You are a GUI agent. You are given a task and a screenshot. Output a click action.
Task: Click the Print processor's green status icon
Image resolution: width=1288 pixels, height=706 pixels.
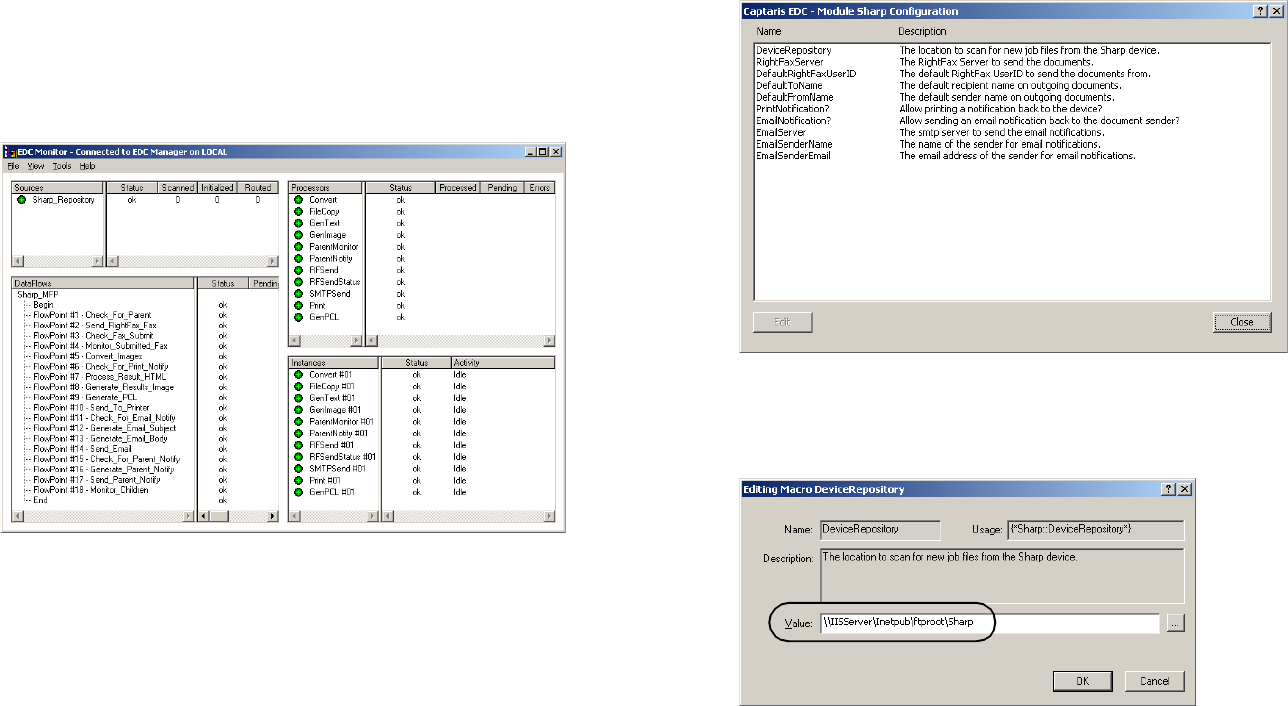pos(299,305)
